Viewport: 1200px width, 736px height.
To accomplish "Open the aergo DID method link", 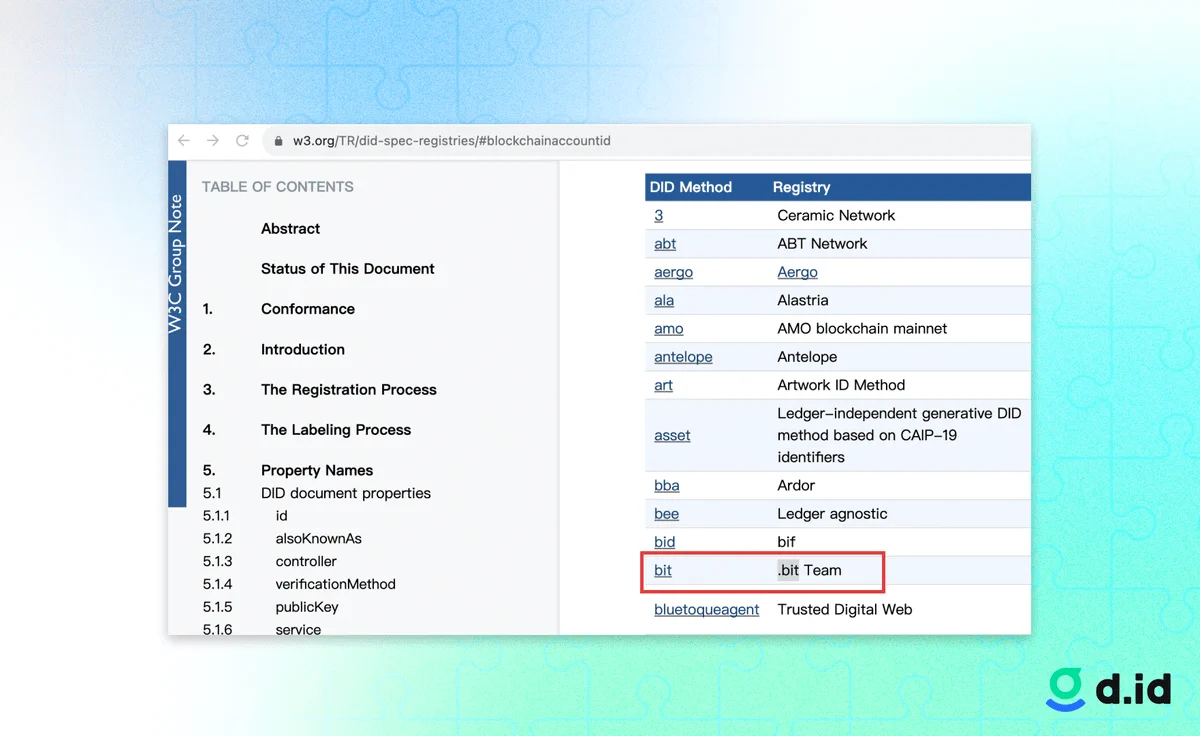I will tap(673, 272).
